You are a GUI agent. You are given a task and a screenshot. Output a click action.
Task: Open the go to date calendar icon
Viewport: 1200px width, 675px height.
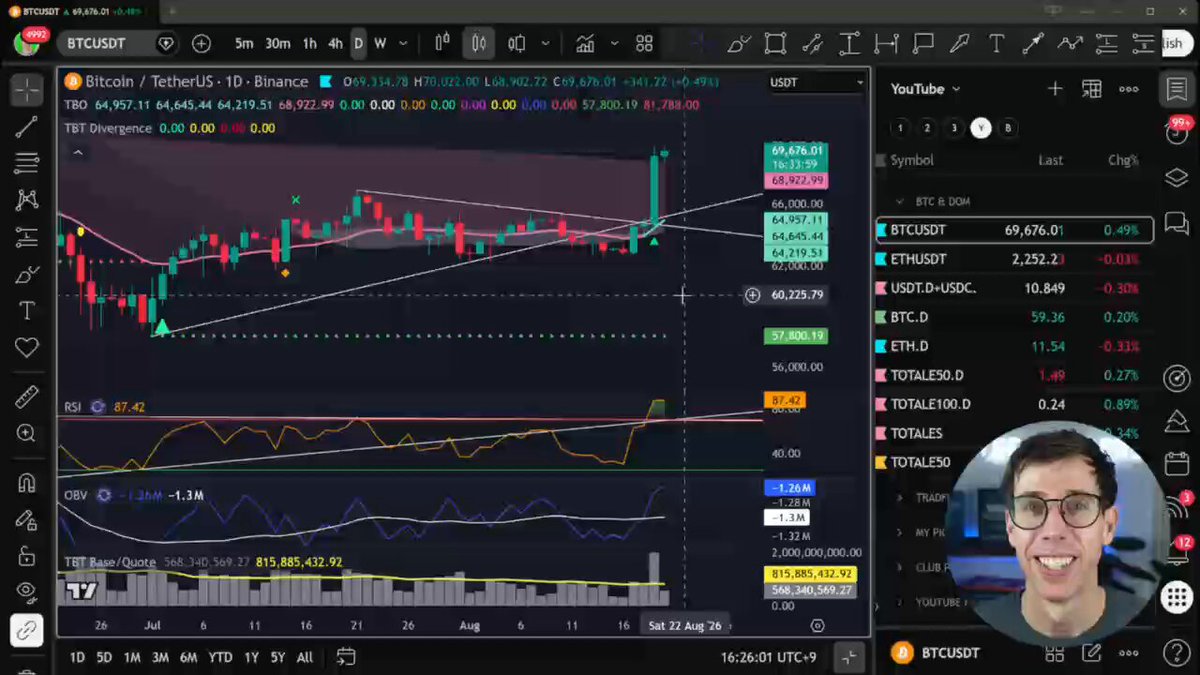tap(345, 657)
